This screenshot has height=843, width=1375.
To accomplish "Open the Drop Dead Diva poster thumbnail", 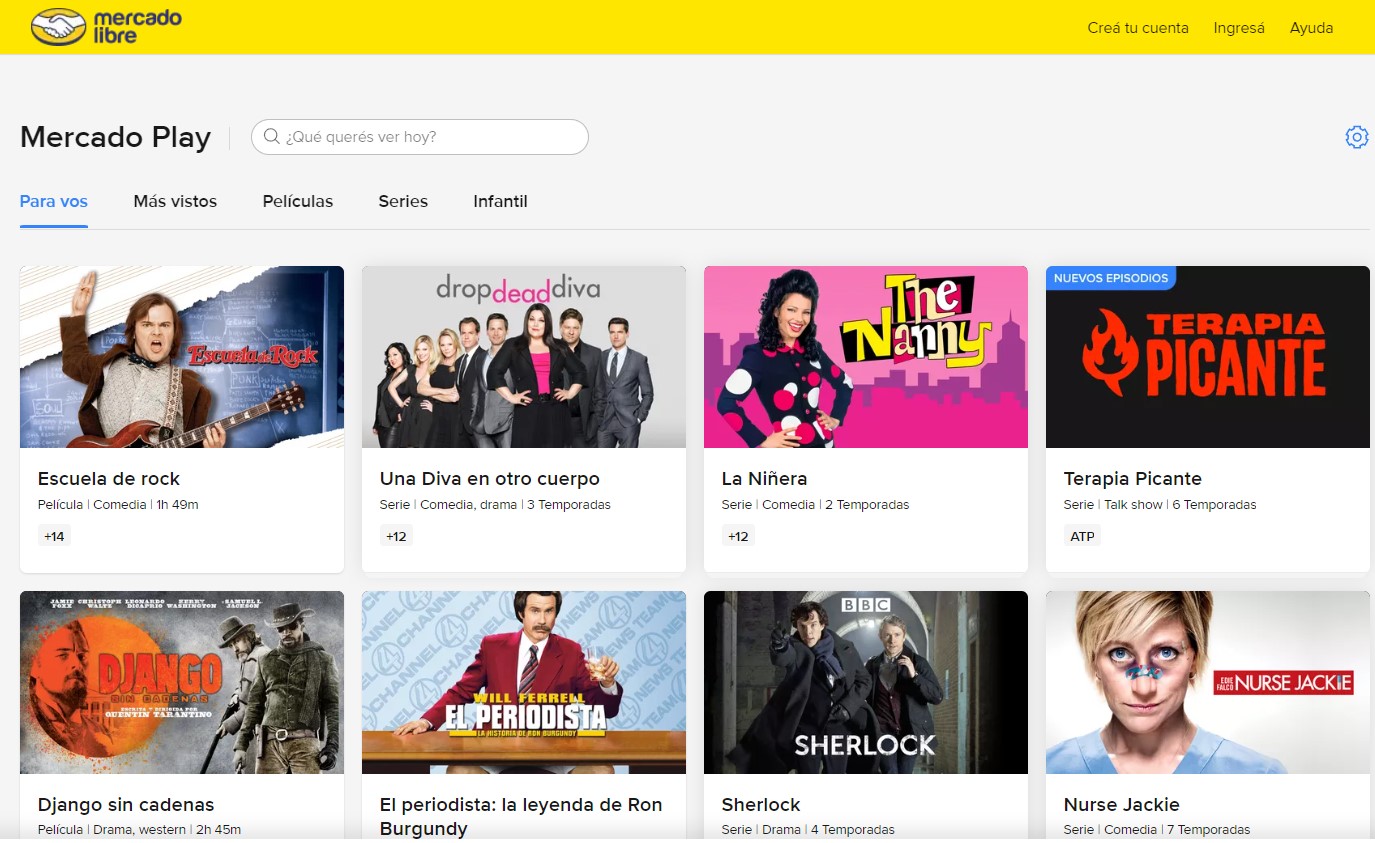I will pyautogui.click(x=524, y=357).
